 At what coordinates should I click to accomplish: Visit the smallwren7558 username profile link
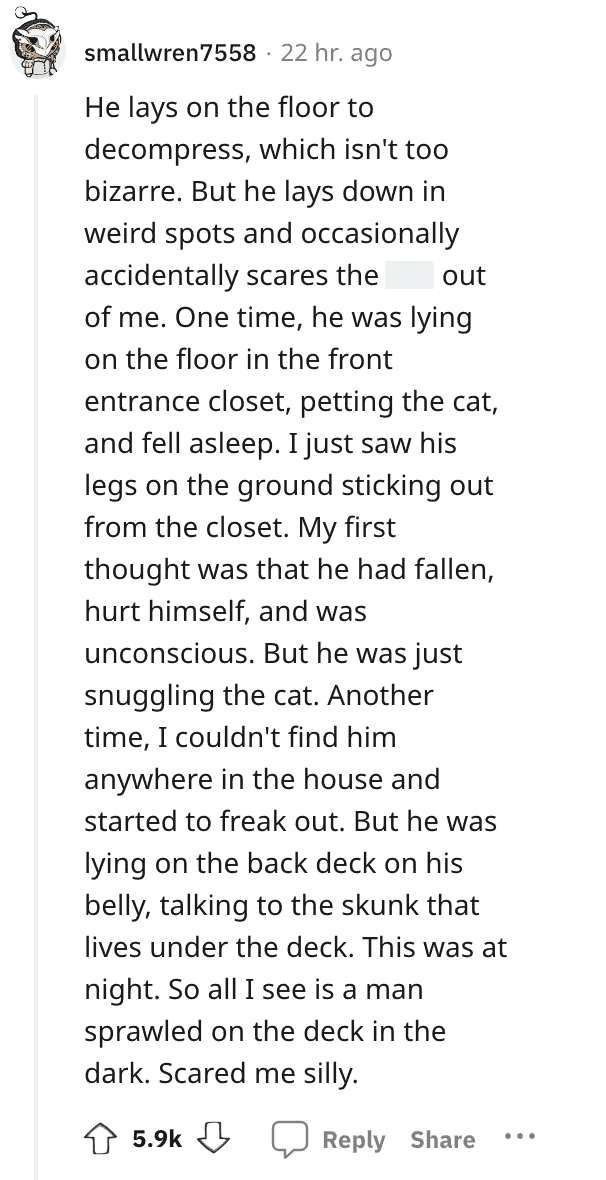point(170,53)
